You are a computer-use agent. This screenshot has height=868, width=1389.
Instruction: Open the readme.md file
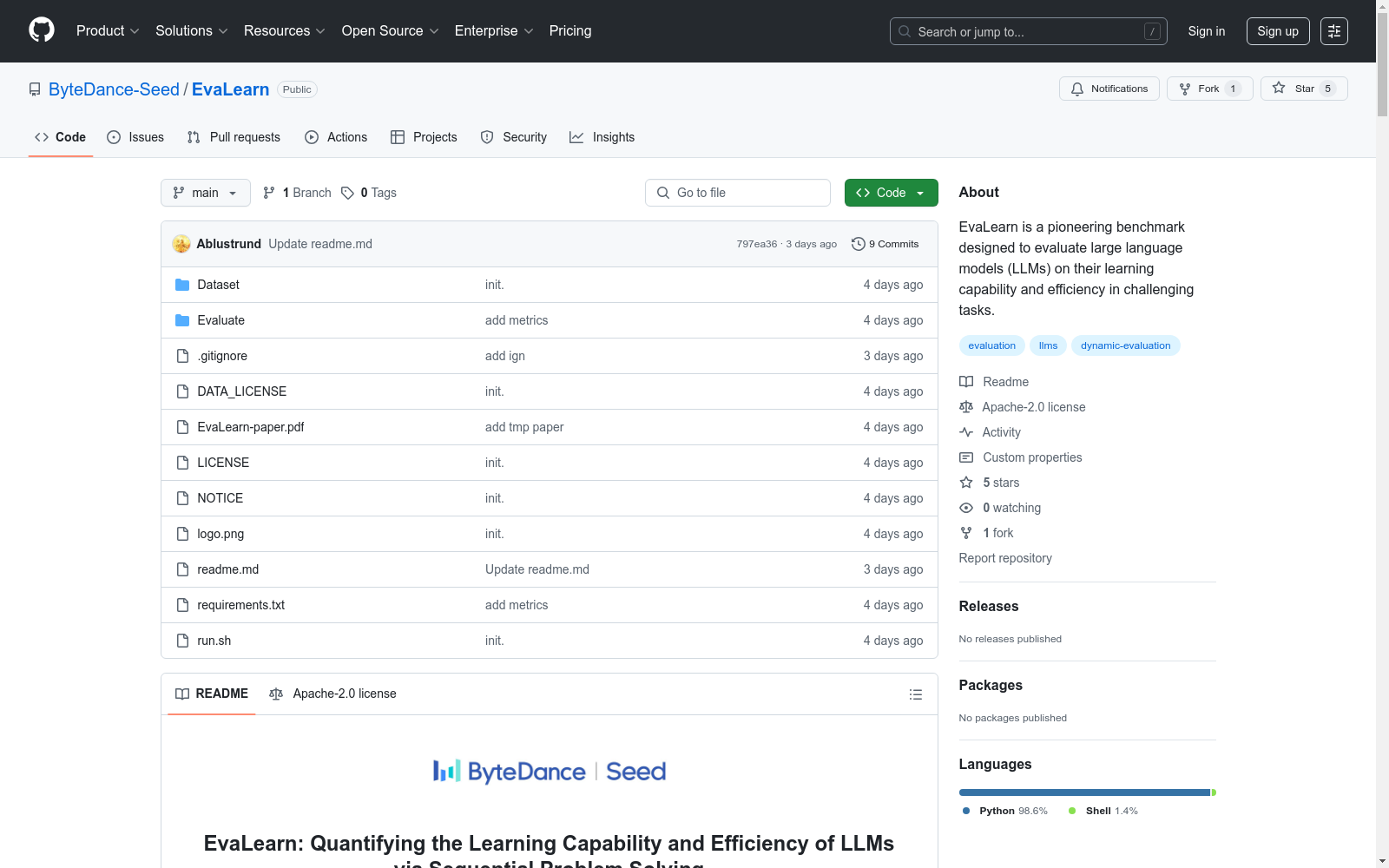[228, 569]
